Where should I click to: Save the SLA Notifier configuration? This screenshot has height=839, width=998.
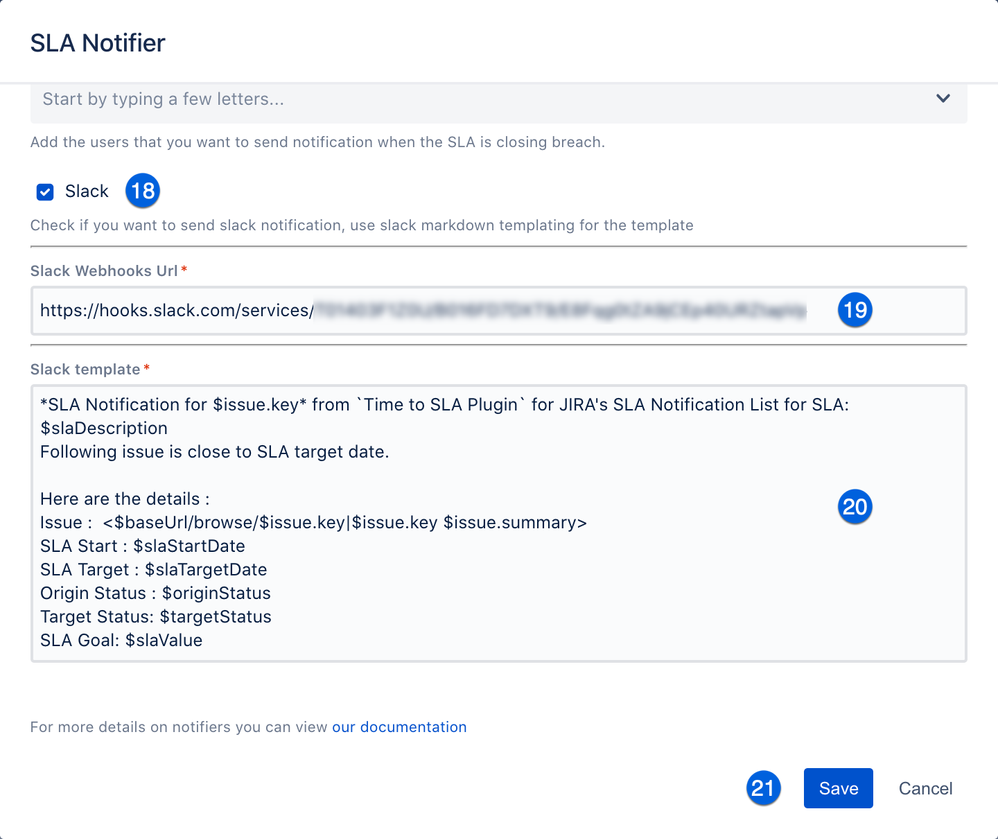point(838,788)
